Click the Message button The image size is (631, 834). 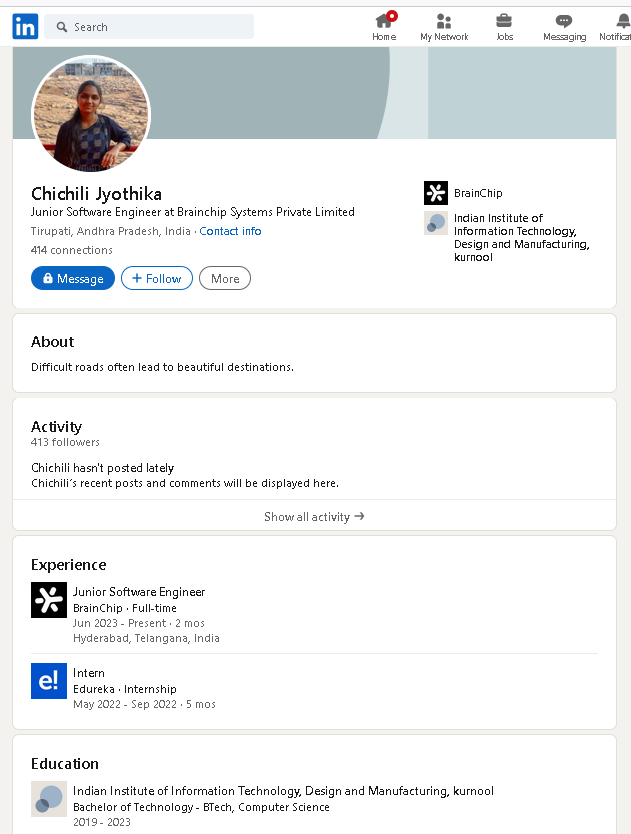tap(73, 278)
